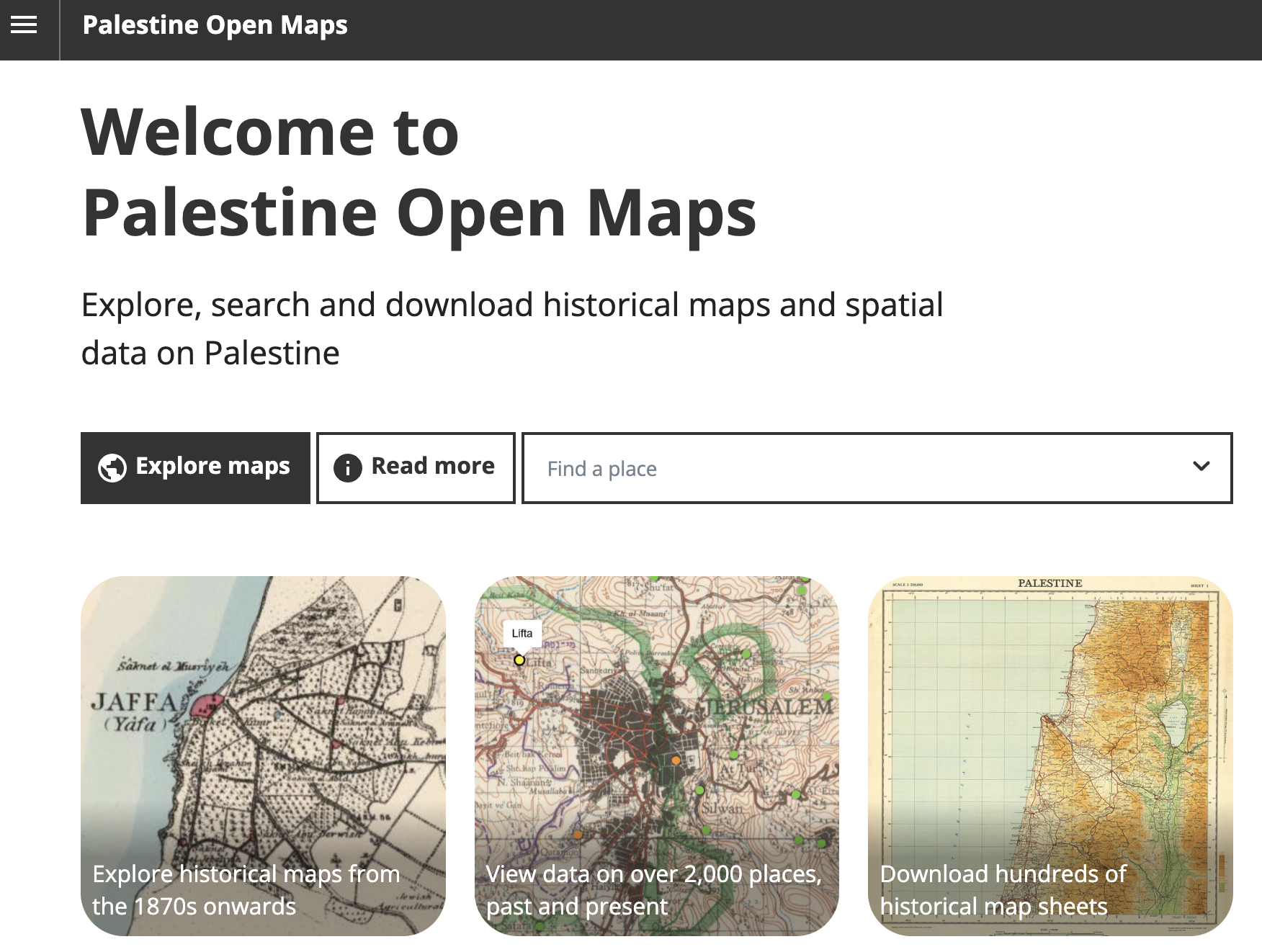Click the 'Explore, search and download' subtitle text
The height and width of the screenshot is (952, 1262).
click(512, 328)
